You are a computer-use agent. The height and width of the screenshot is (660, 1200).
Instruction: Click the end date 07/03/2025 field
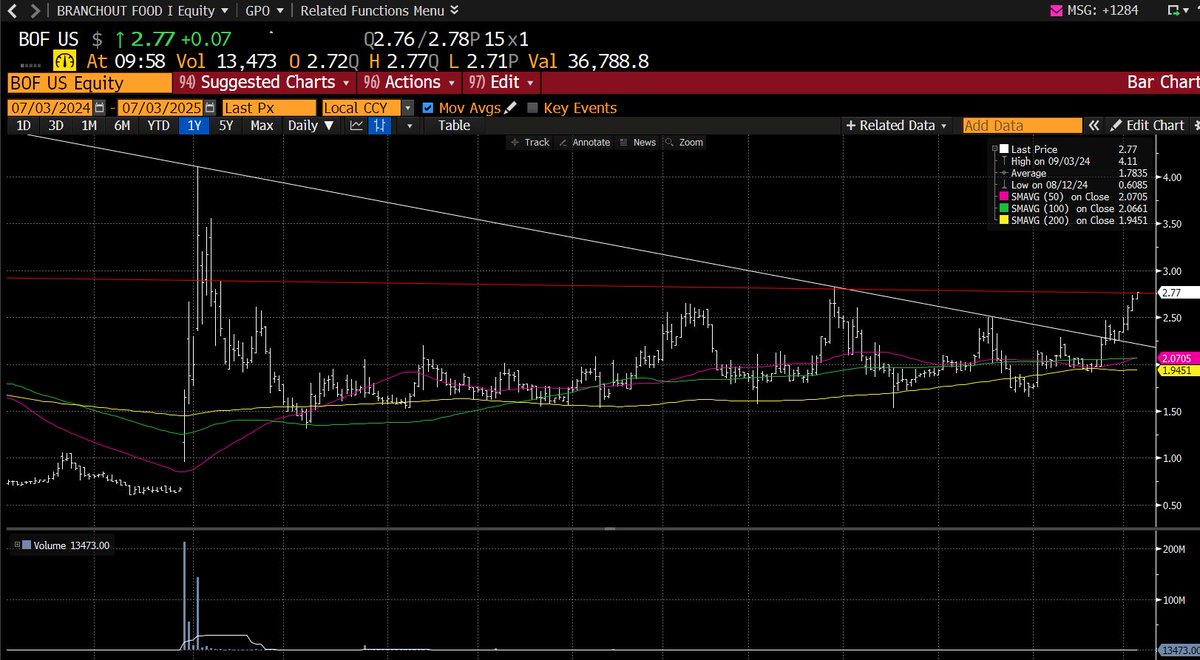pyautogui.click(x=161, y=108)
